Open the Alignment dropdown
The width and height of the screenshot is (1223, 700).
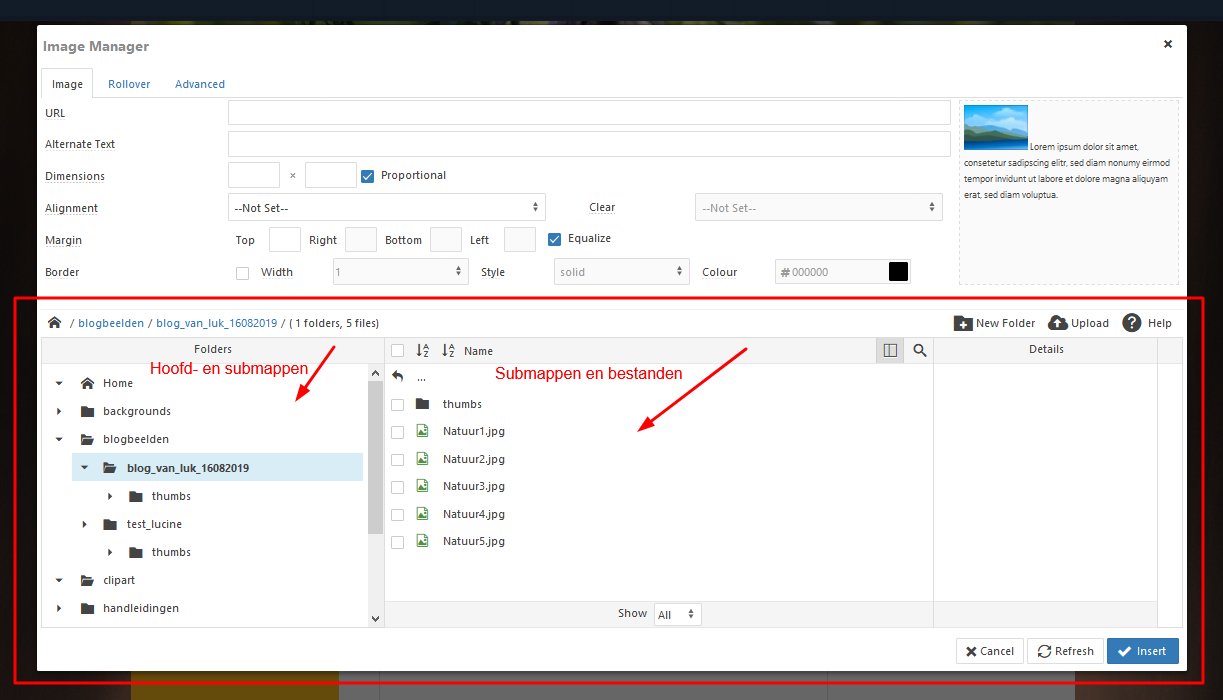386,208
